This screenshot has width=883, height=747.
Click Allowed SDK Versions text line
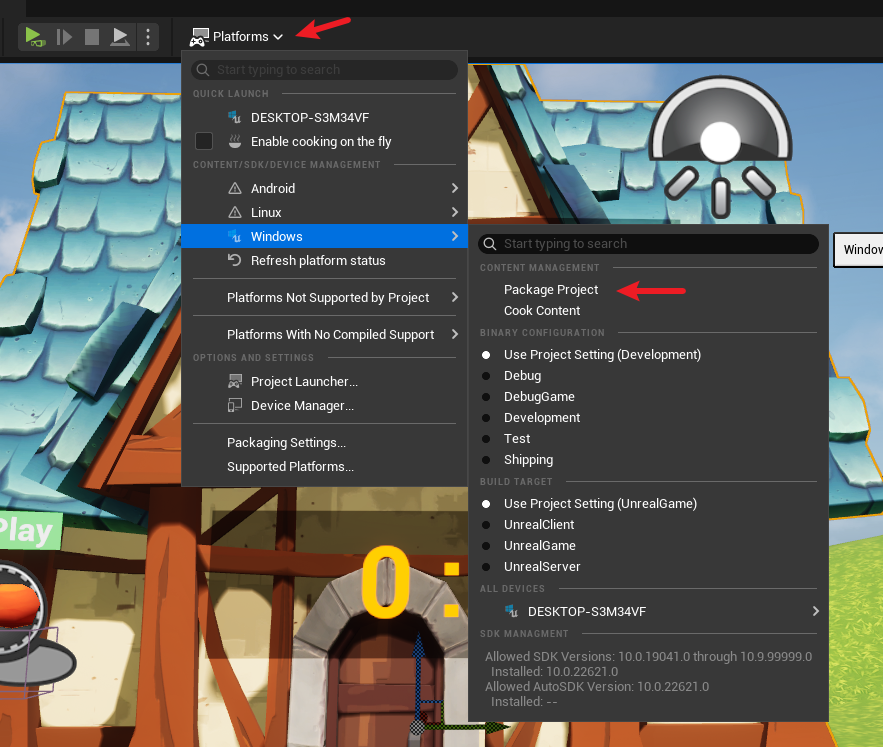point(648,657)
